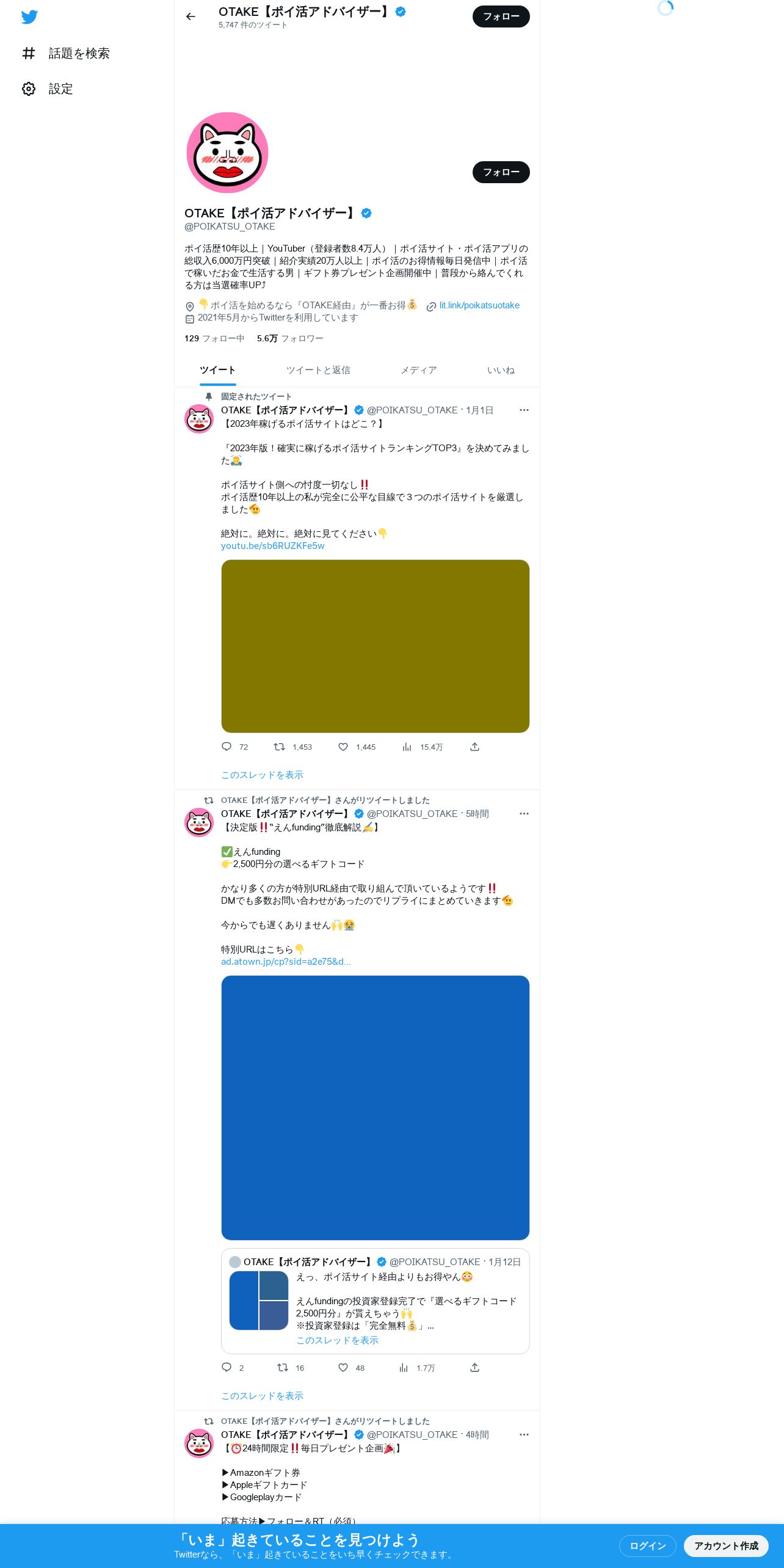Go back using the arrow icon
Image resolution: width=784 pixels, height=1568 pixels.
click(x=191, y=16)
